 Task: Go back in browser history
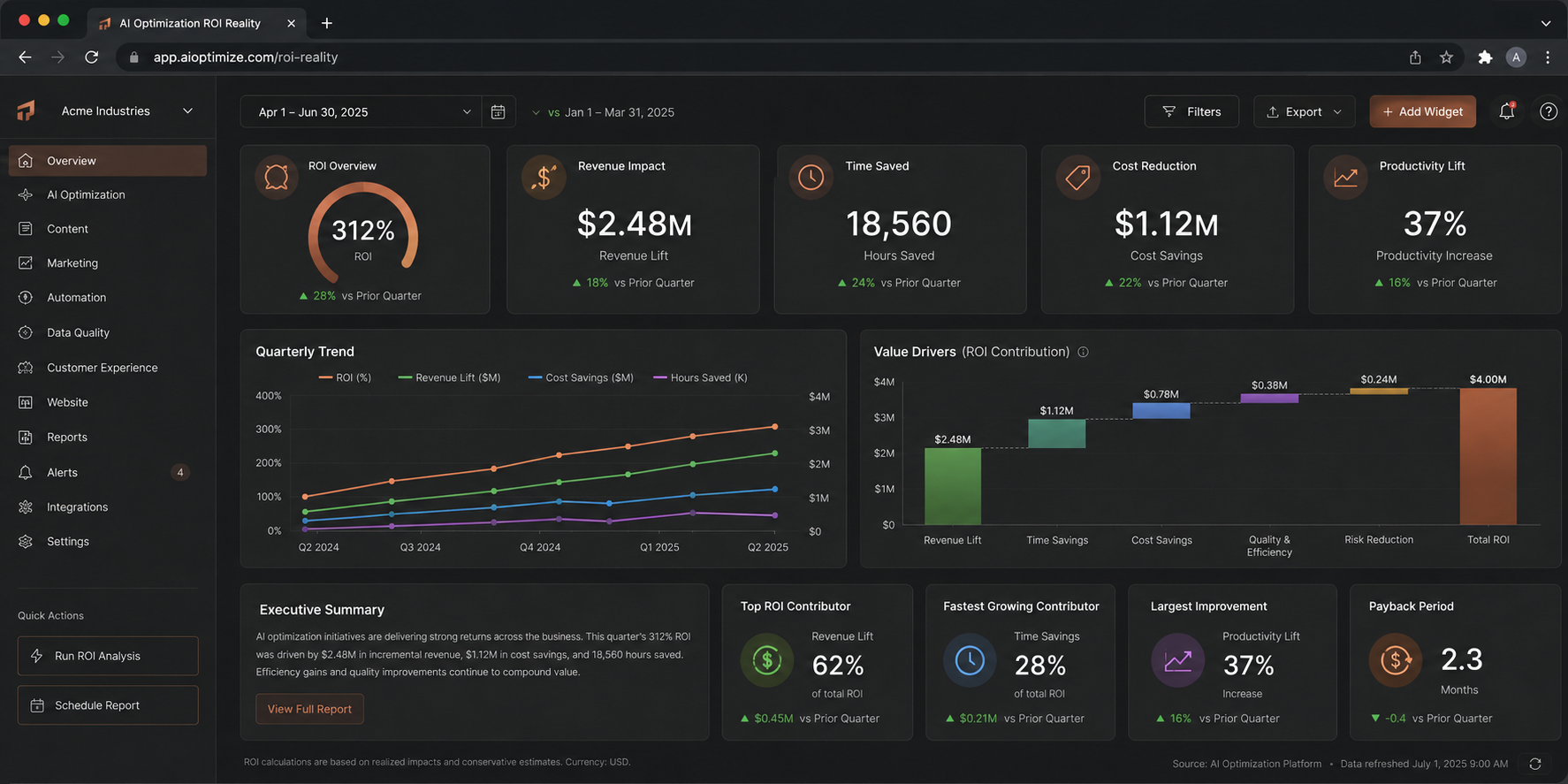[25, 57]
